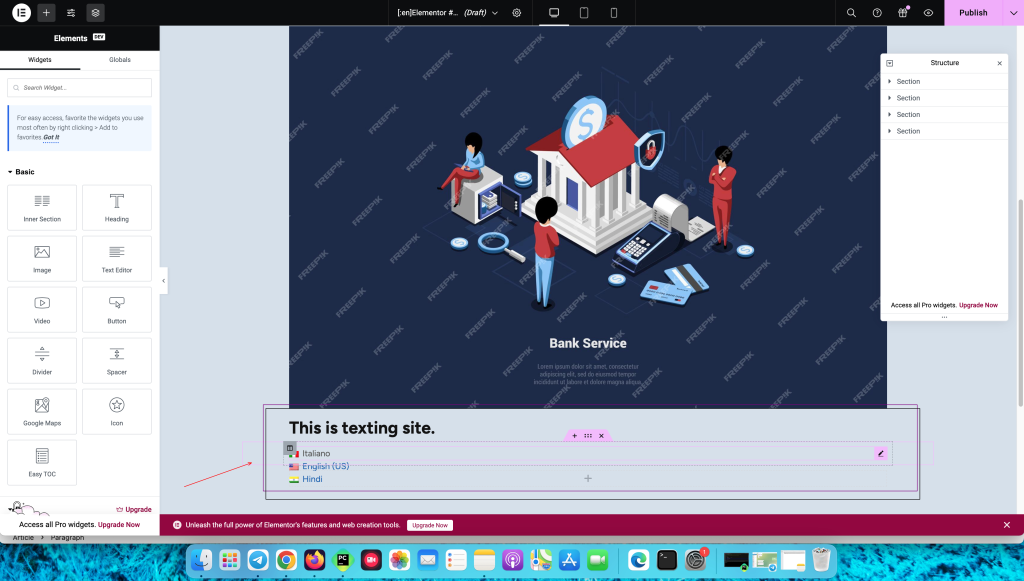The width and height of the screenshot is (1024, 581).
Task: Click the Upgrade link with crown icon
Action: point(134,509)
